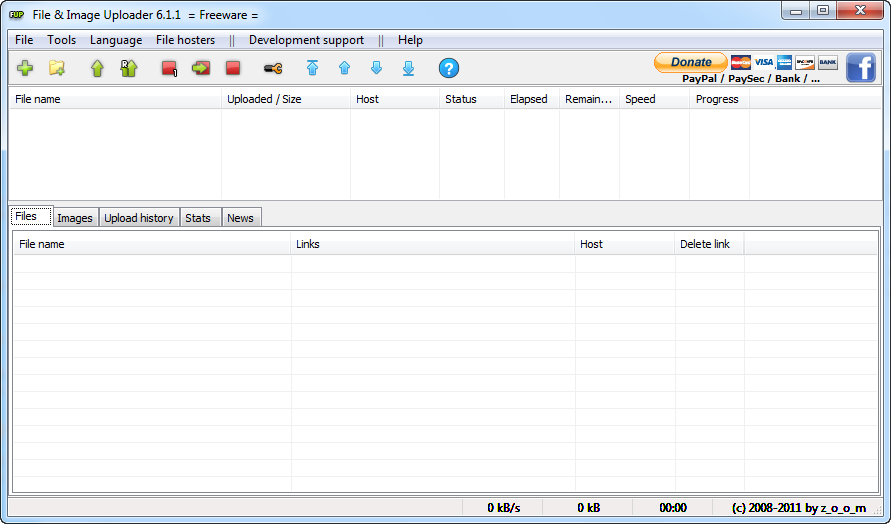Click the Remain... column header

click(589, 99)
